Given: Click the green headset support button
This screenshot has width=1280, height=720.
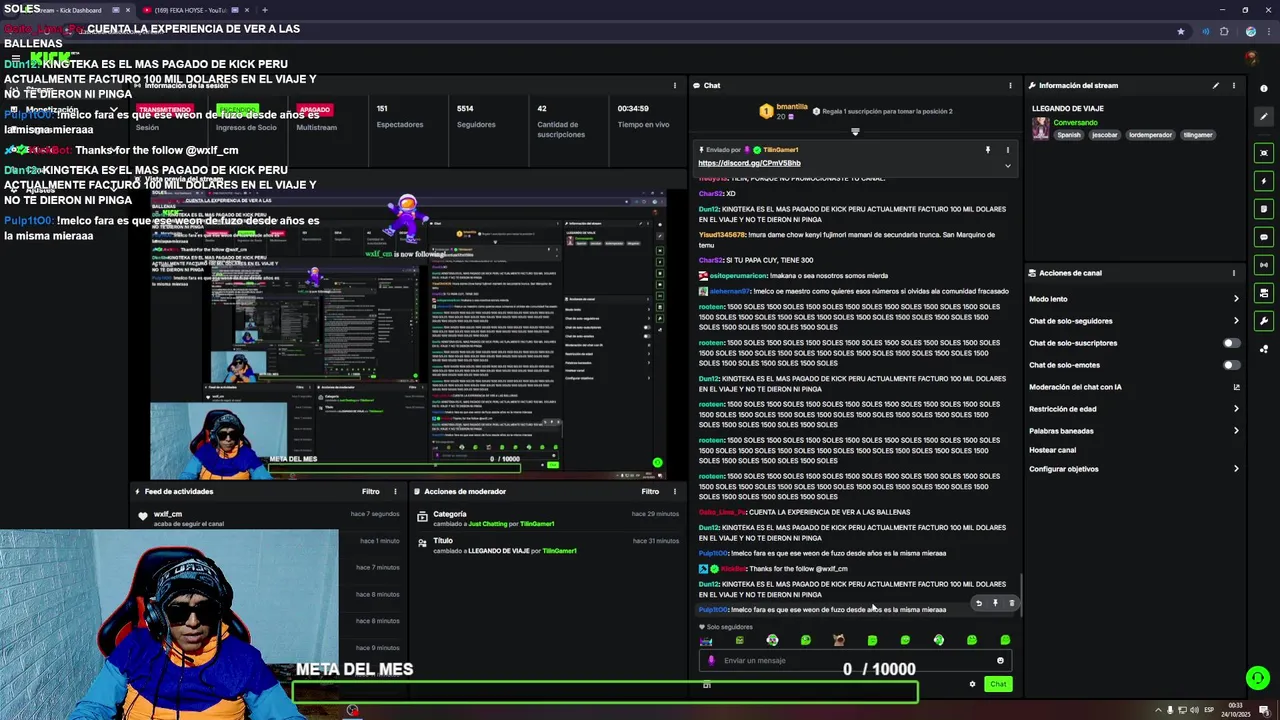Looking at the screenshot, I should point(1258,678).
